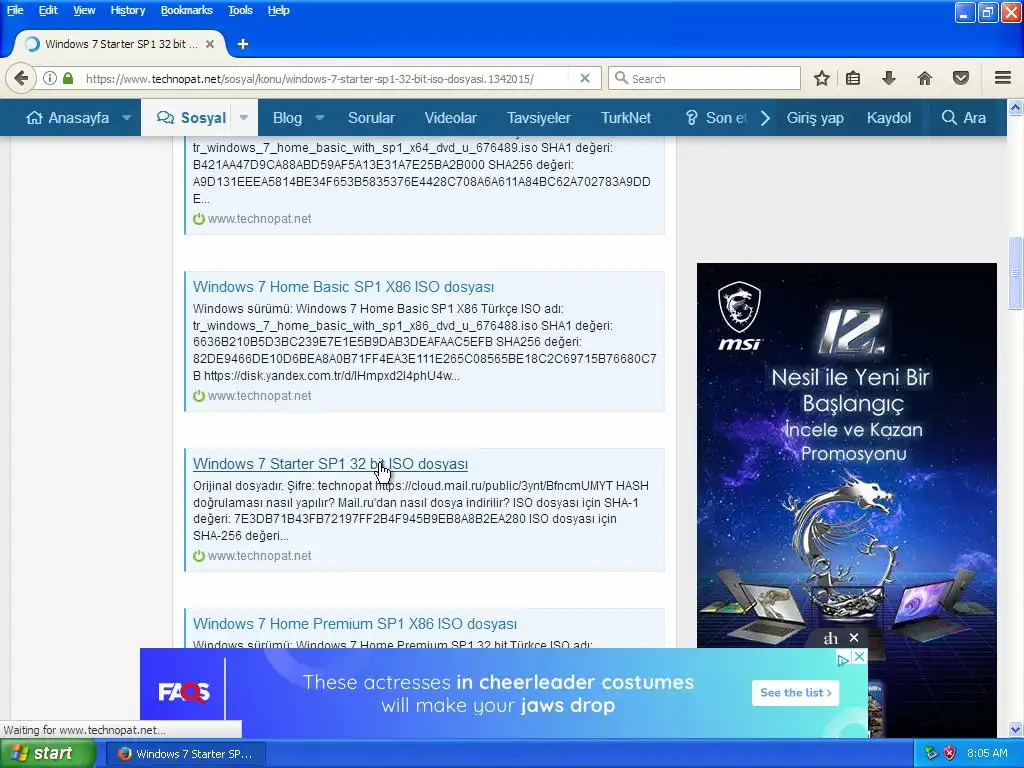Screen dimensions: 1024x768
Task: Open Windows 7 Starter SP1 32 bit link
Action: tap(330, 464)
